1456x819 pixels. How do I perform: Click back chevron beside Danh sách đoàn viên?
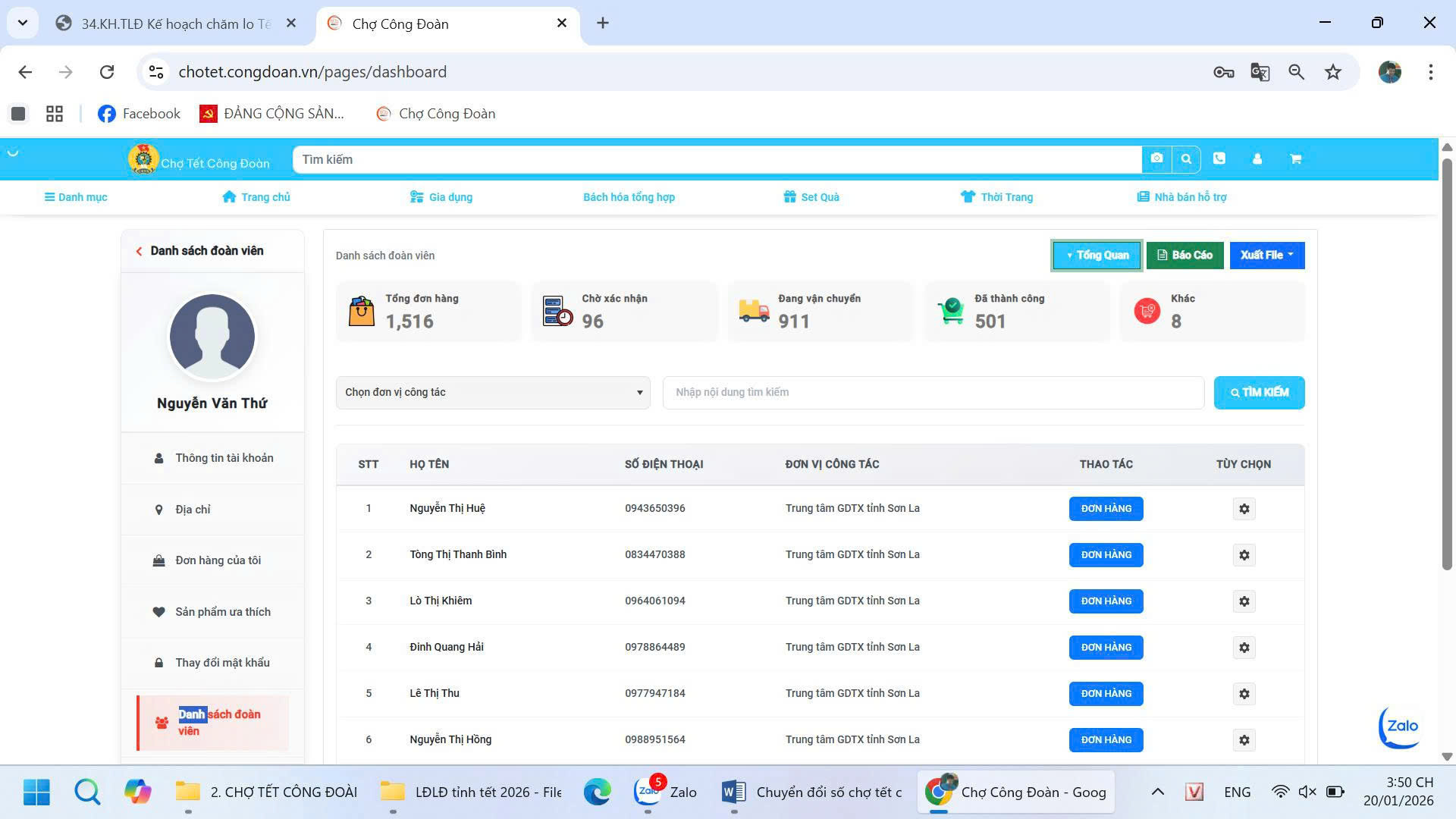click(139, 251)
